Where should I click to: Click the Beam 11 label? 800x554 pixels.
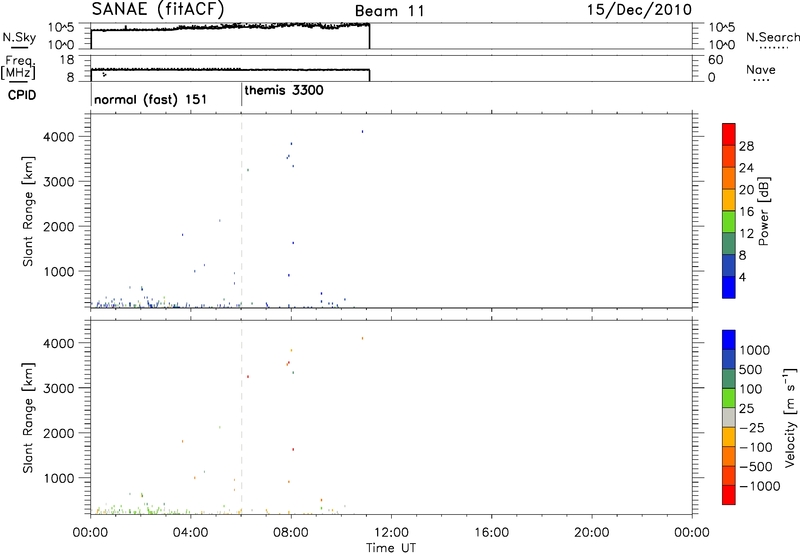(x=390, y=11)
